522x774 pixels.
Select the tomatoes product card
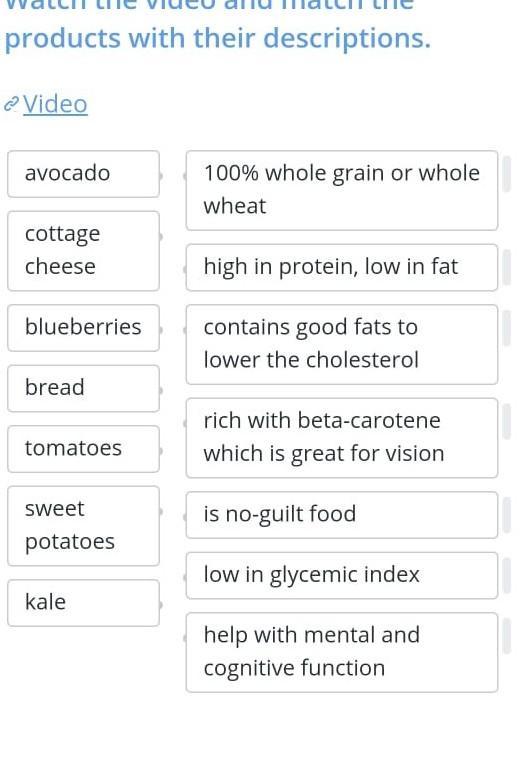pyautogui.click(x=83, y=449)
